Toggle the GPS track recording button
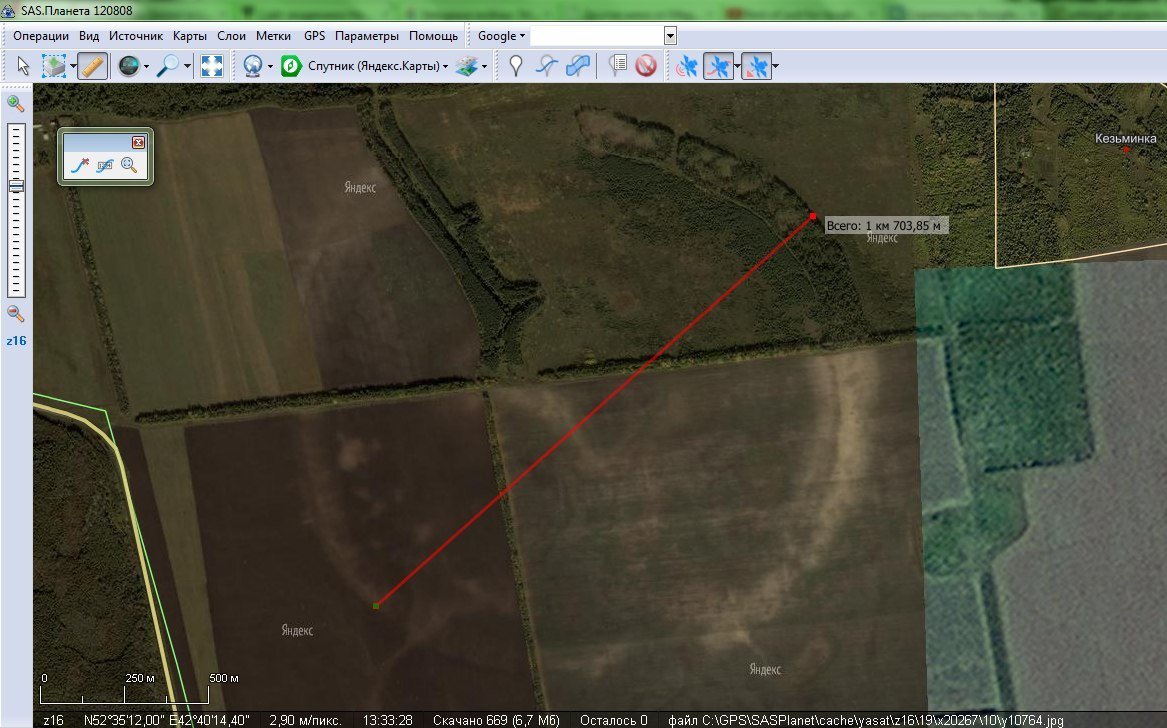Viewport: 1167px width, 728px height. point(718,66)
